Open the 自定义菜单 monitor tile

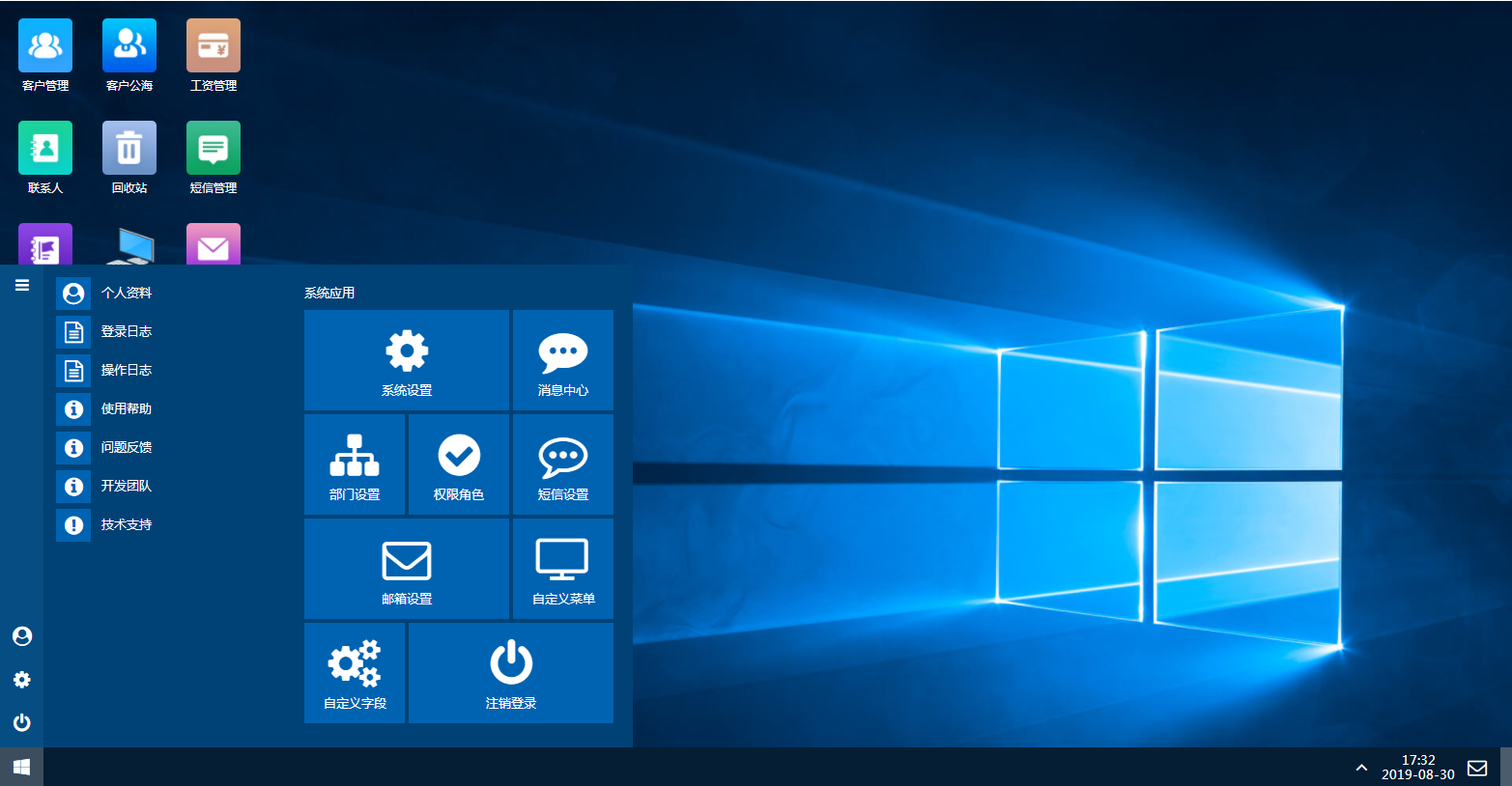tap(563, 569)
